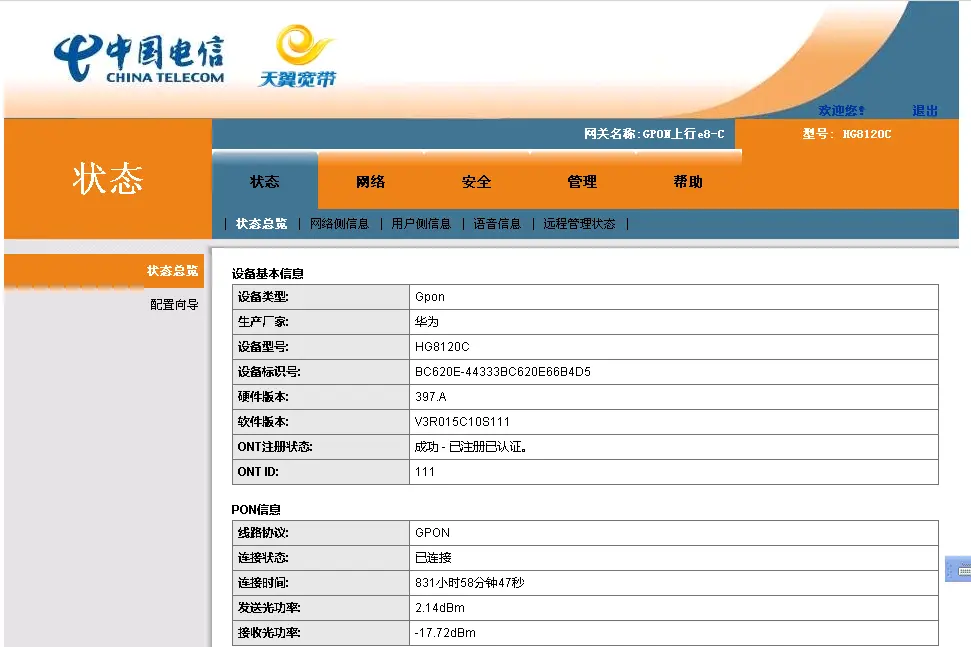Click the 设备型号 value HG8120C
The image size is (971, 647).
pos(442,347)
